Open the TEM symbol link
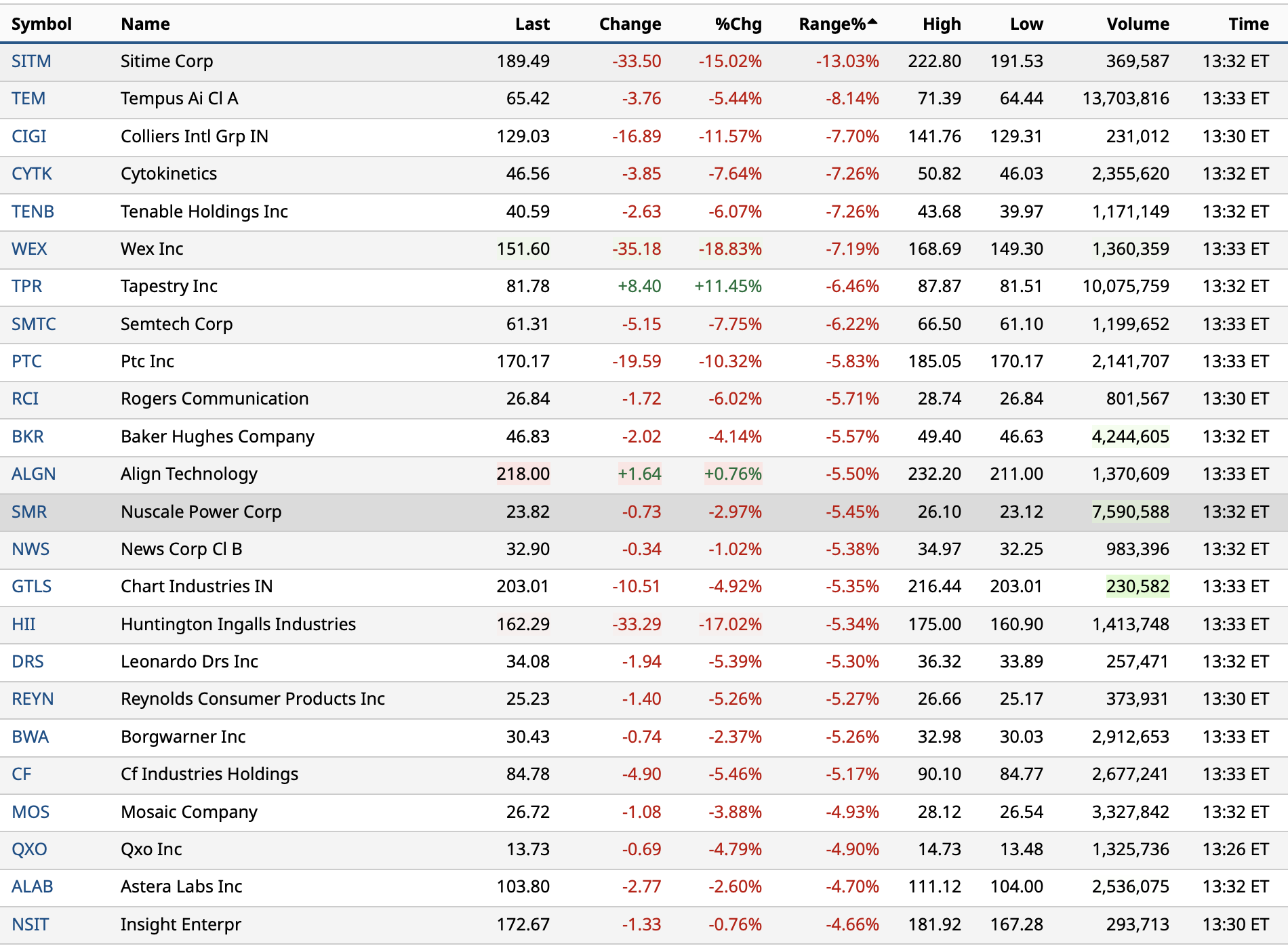Image resolution: width=1288 pixels, height=946 pixels. pyautogui.click(x=28, y=99)
